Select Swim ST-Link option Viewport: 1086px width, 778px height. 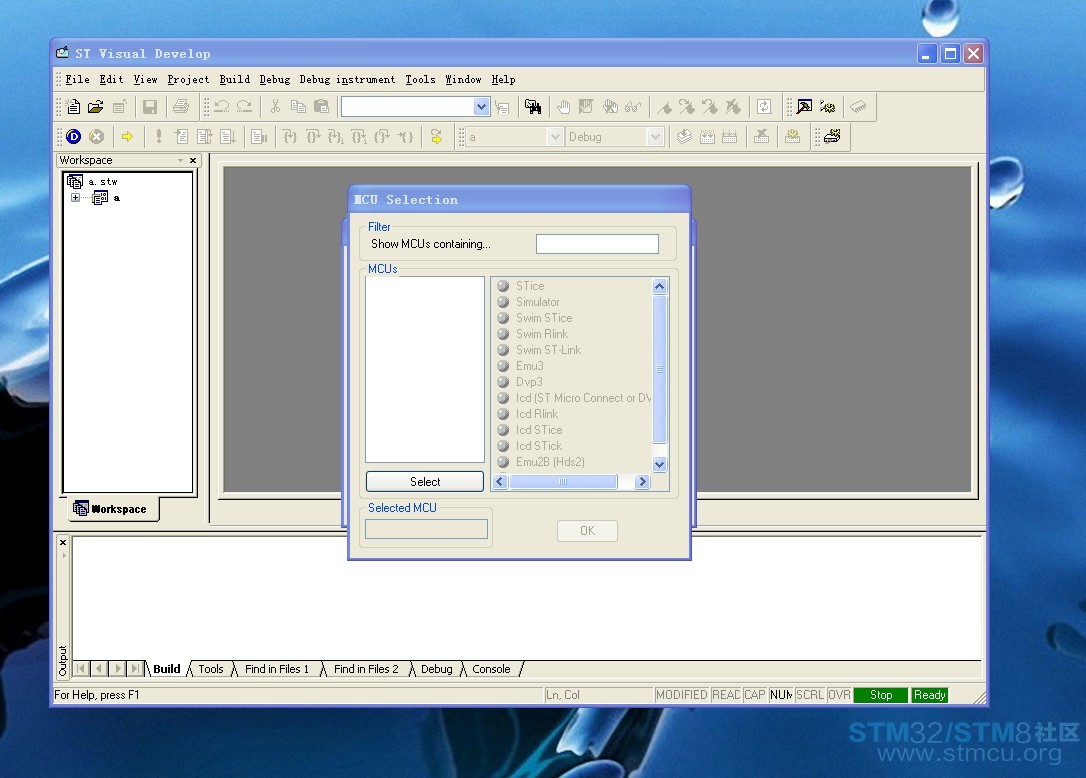click(548, 350)
